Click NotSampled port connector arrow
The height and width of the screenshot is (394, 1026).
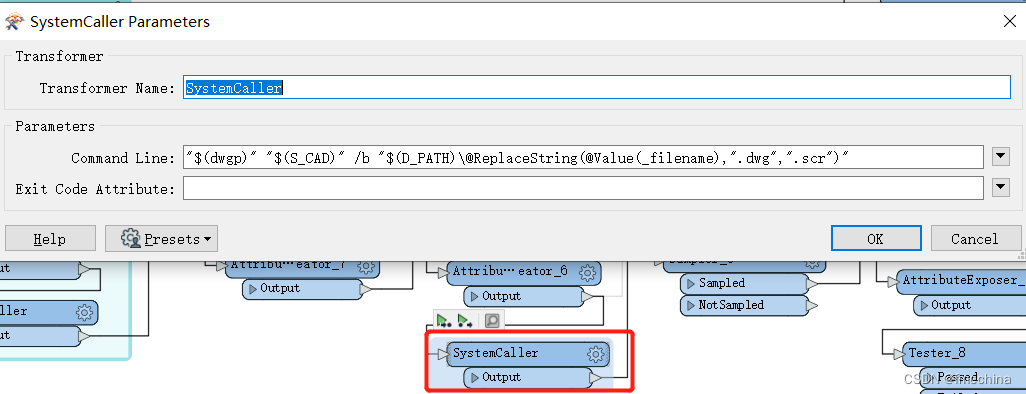pyautogui.click(x=812, y=306)
